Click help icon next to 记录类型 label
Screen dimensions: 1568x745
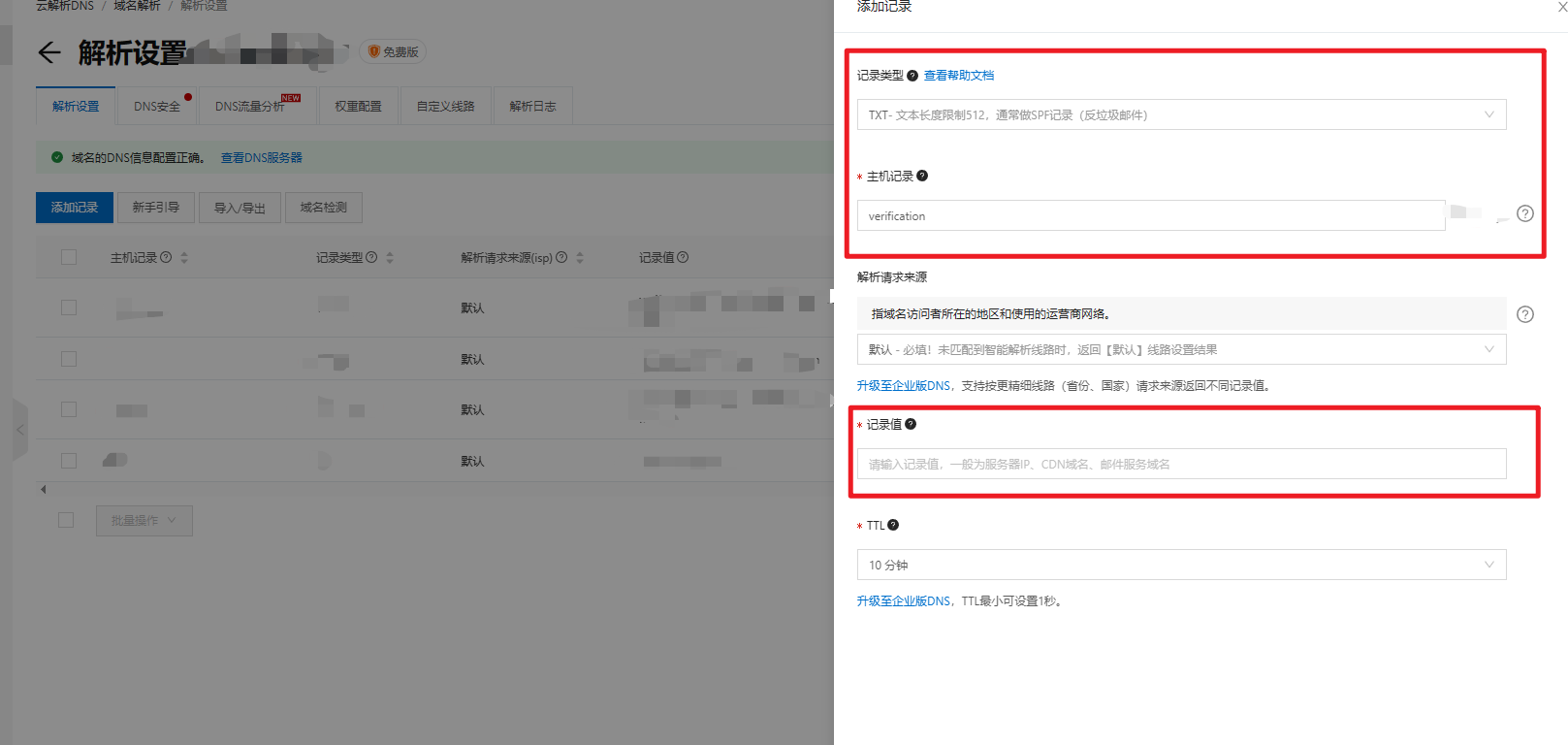(912, 76)
